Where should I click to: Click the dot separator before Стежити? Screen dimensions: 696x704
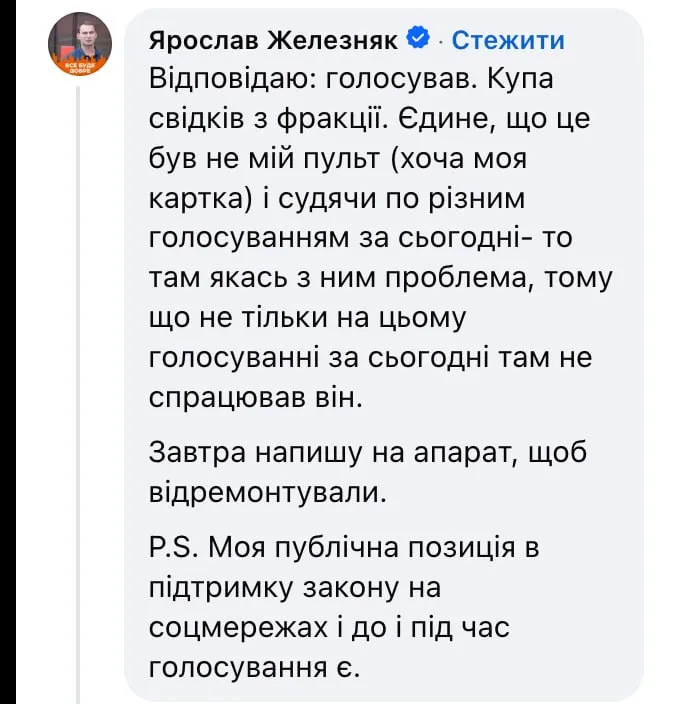coord(441,42)
